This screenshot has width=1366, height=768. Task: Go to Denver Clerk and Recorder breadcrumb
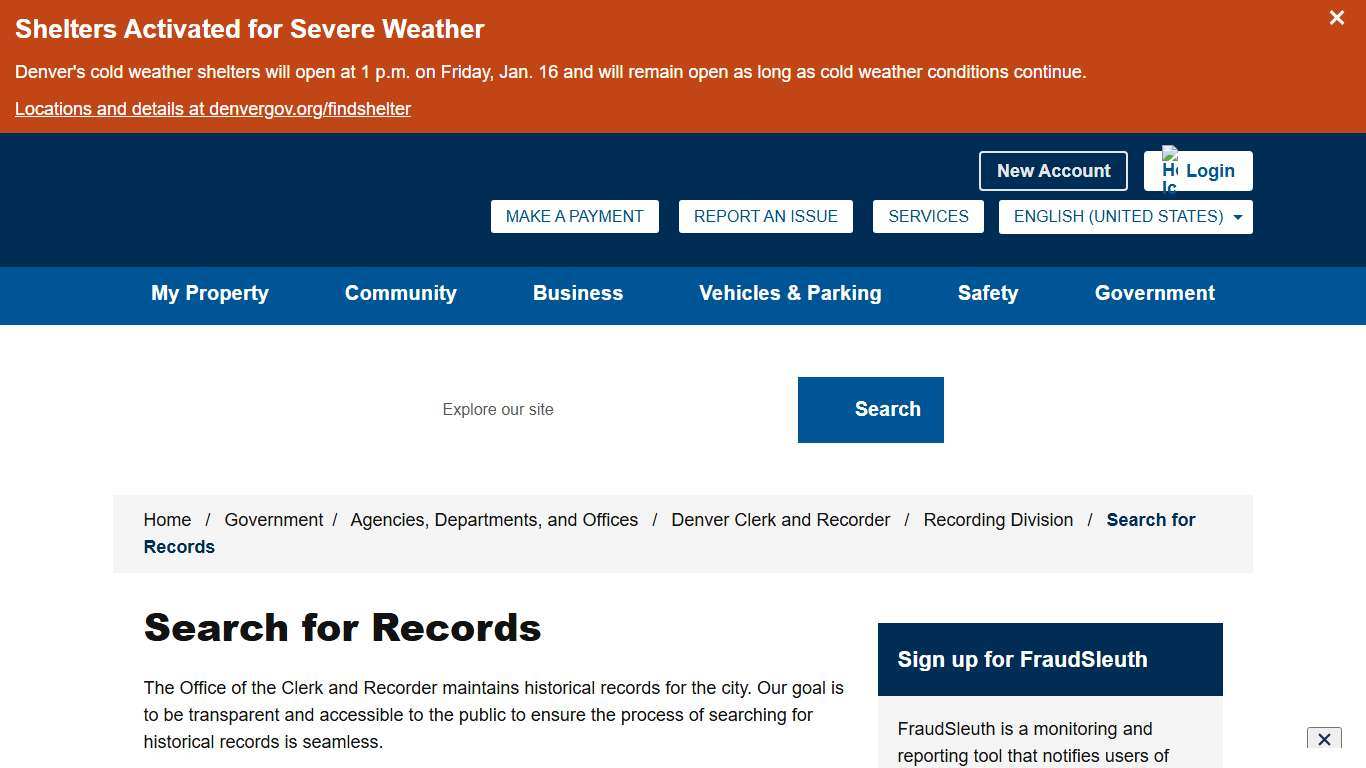tap(780, 520)
